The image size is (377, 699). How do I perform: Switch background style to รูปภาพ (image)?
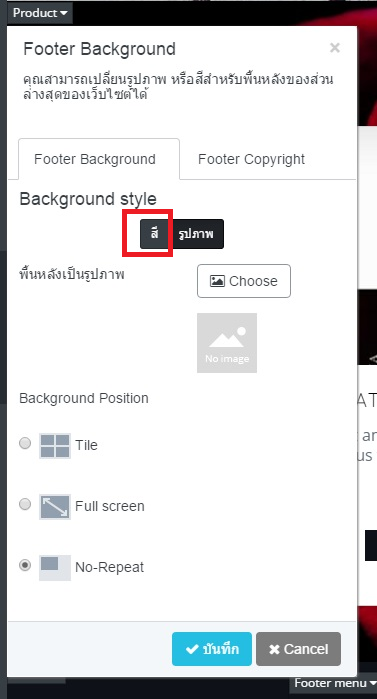pos(197,234)
